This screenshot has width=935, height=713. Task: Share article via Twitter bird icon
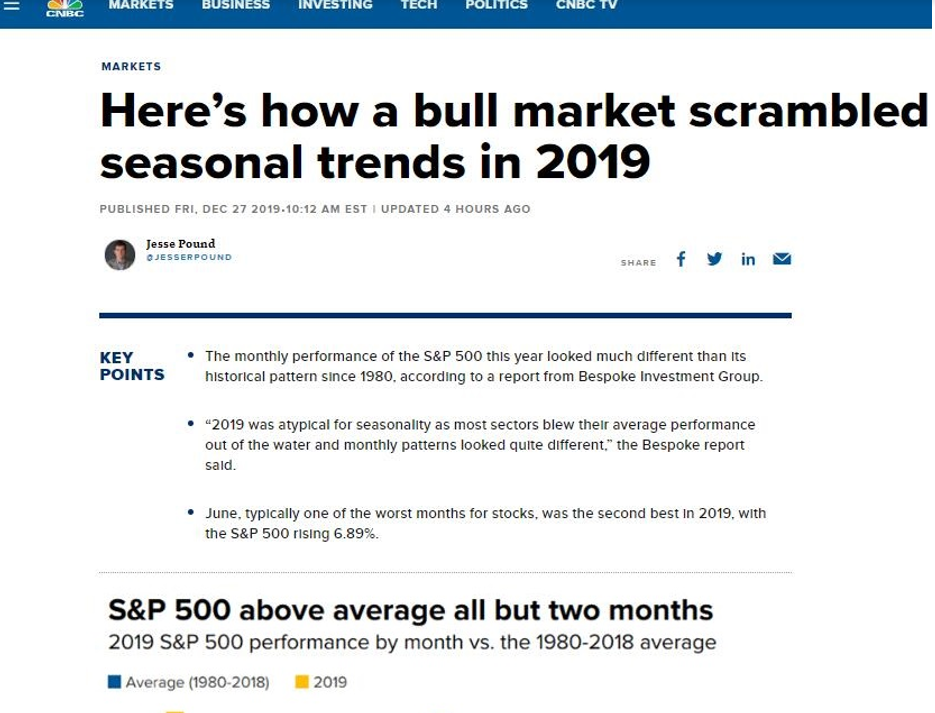(714, 259)
